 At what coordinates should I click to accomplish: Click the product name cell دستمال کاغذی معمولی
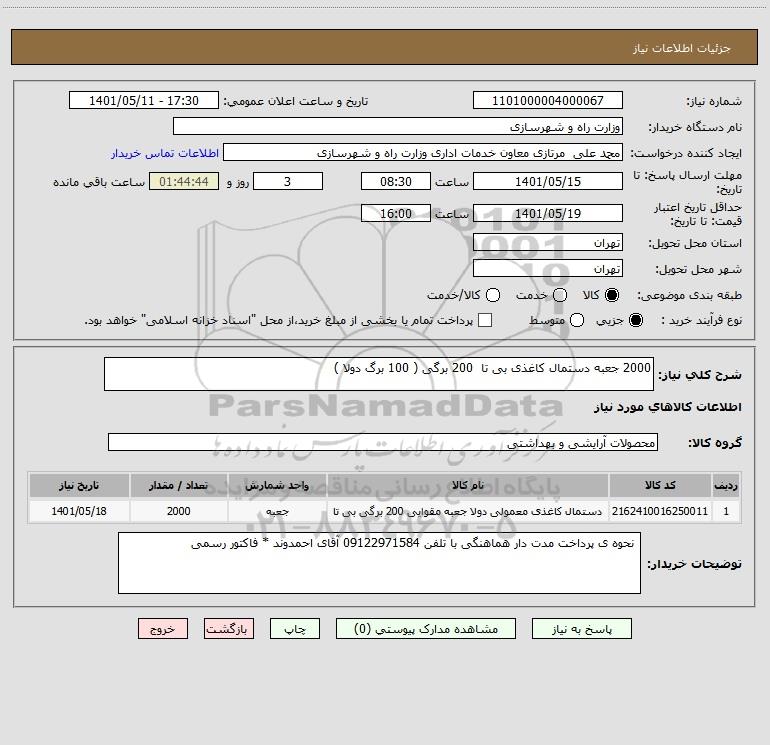point(468,511)
